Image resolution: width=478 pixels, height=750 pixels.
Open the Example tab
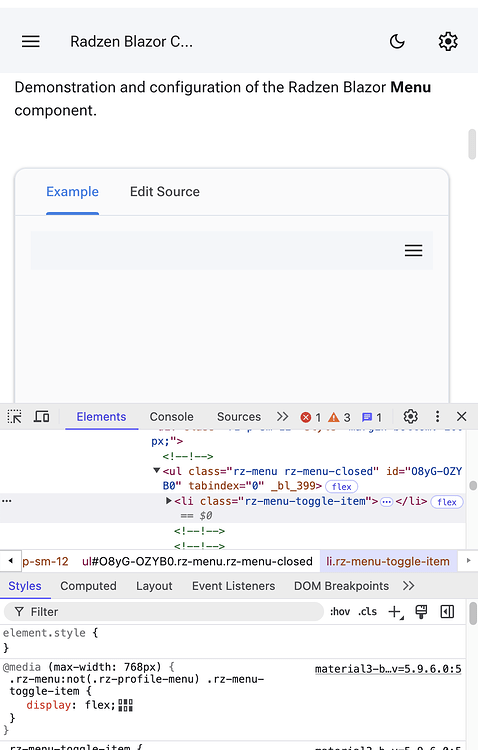(72, 192)
